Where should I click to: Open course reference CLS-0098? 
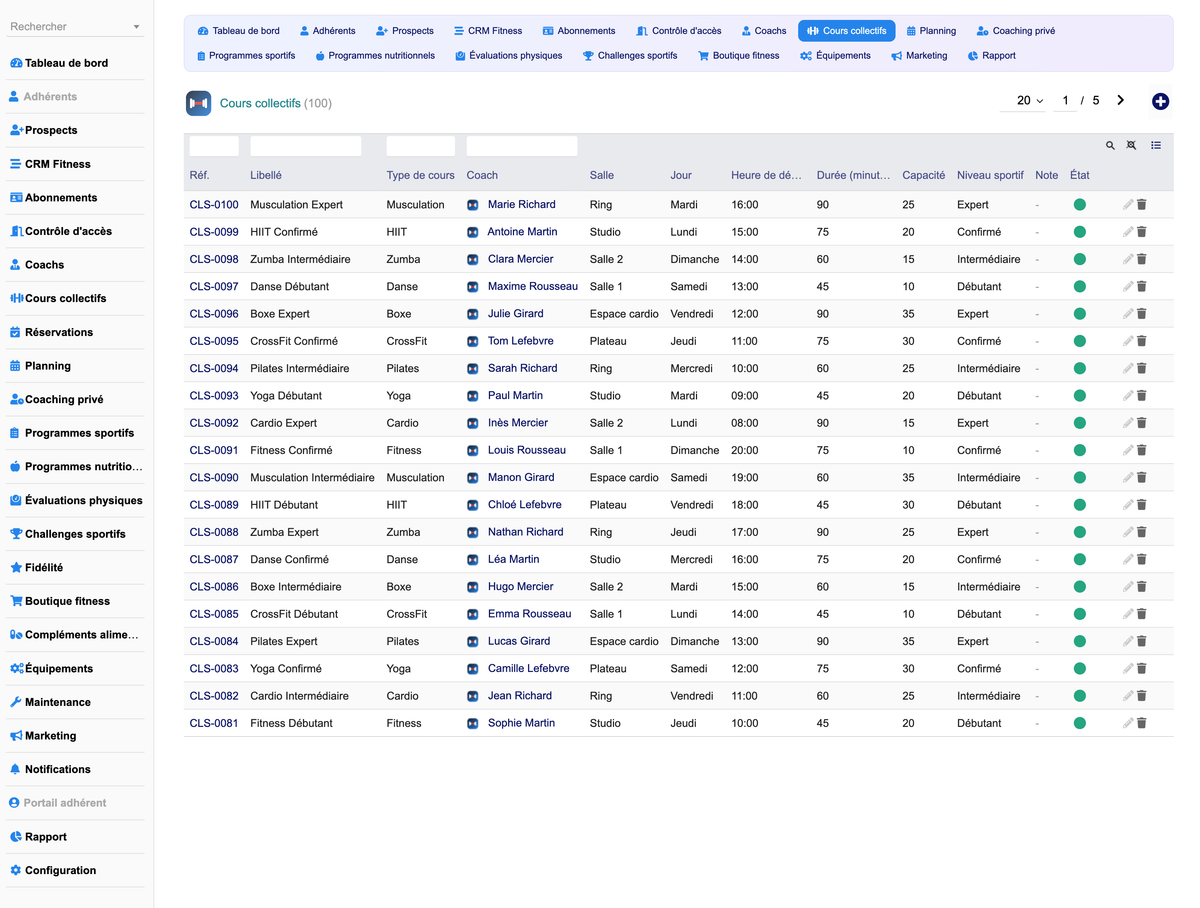(214, 259)
